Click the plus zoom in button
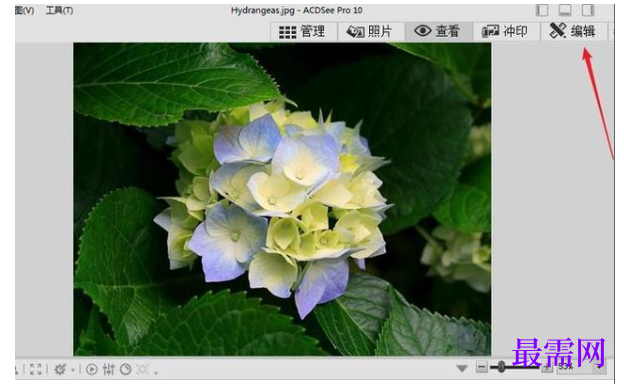The width and height of the screenshot is (624, 384). click(548, 367)
